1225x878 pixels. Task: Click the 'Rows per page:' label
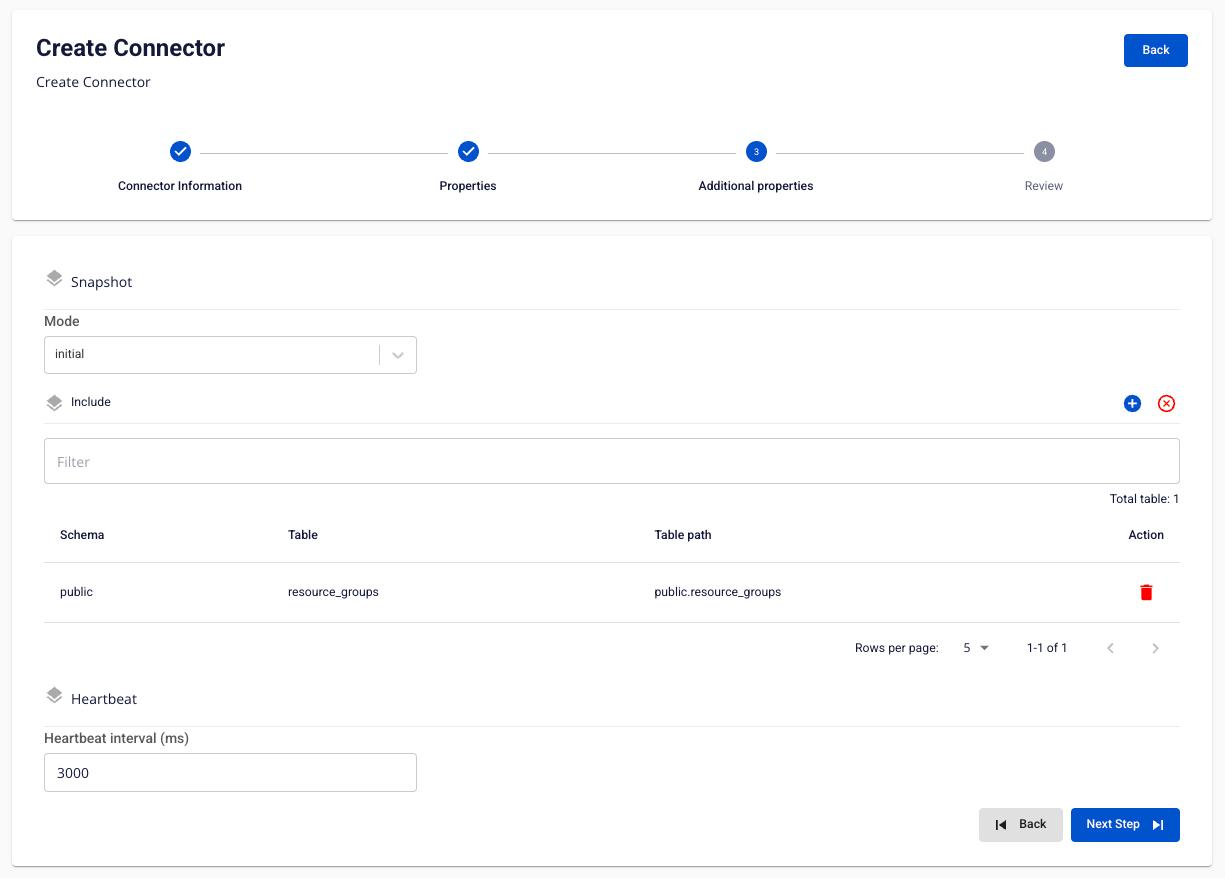pos(897,648)
